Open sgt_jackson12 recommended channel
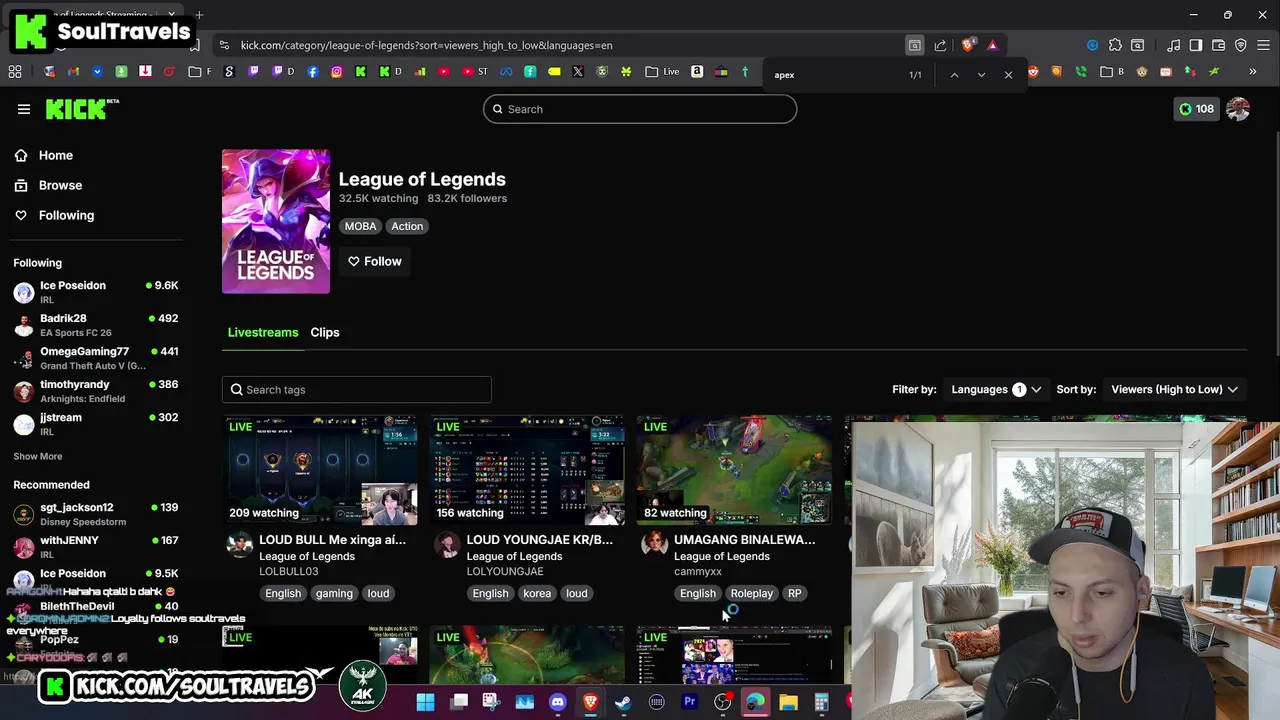 tap(96, 514)
